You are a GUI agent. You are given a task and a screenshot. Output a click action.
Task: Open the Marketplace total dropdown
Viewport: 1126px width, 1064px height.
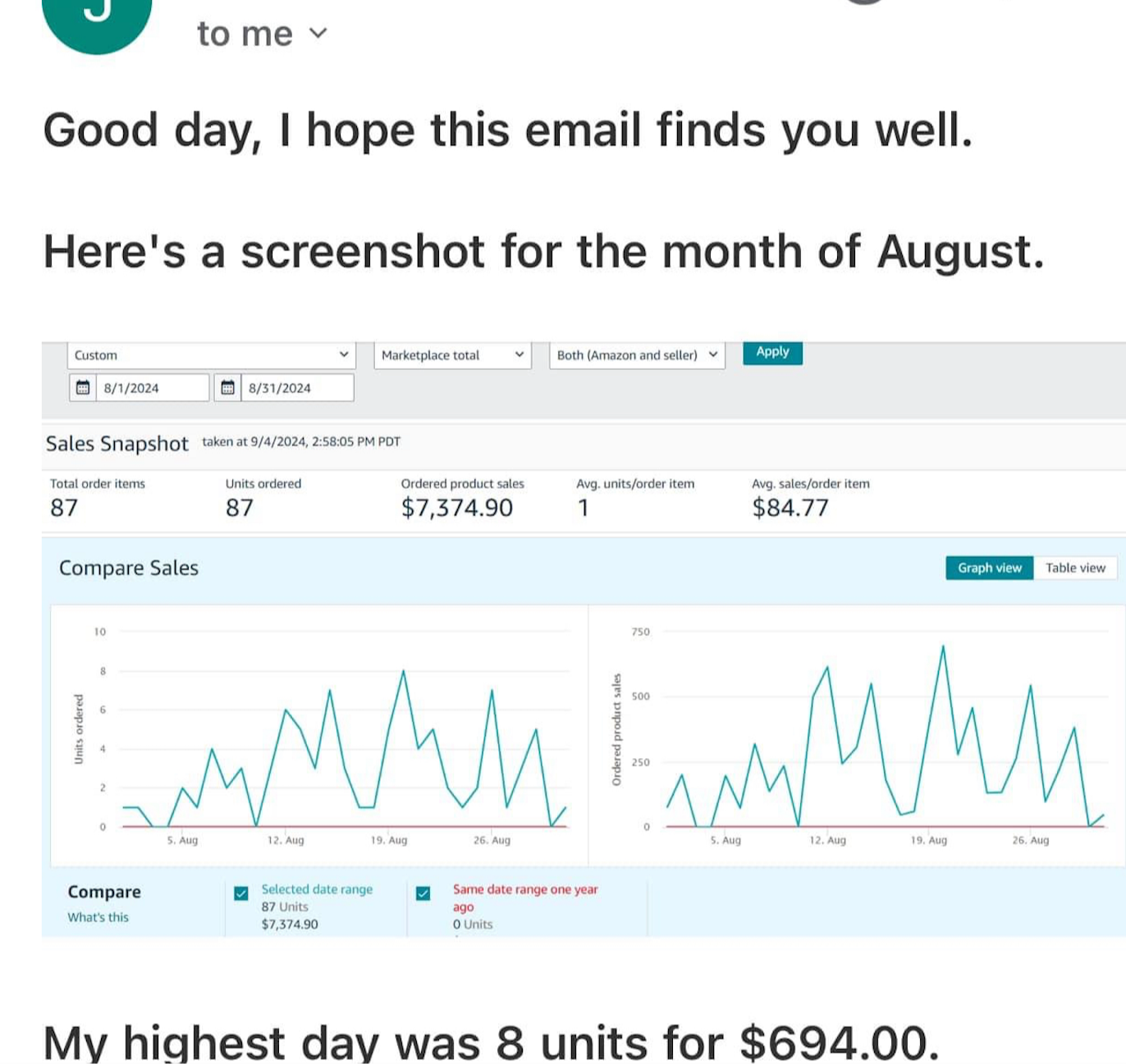(452, 355)
